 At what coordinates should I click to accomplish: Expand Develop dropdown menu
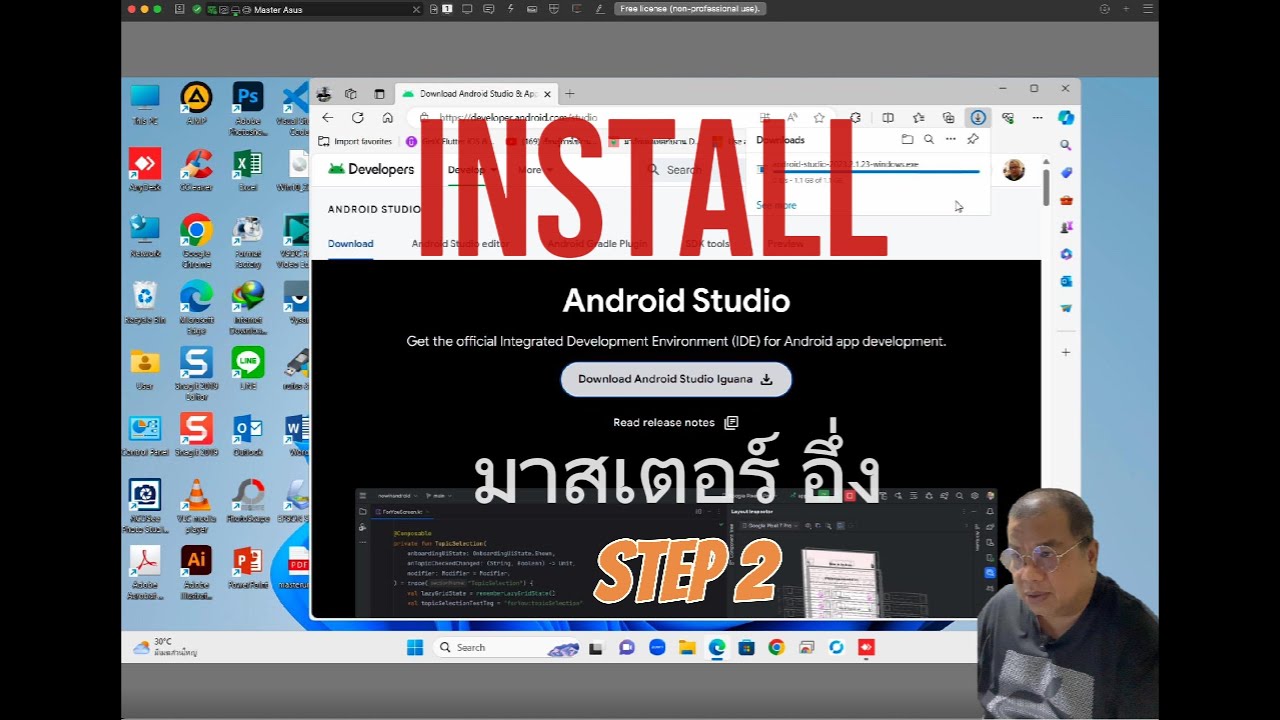471,170
